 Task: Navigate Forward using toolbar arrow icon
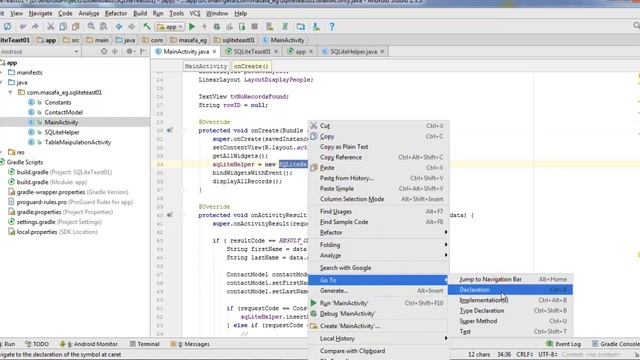131,27
